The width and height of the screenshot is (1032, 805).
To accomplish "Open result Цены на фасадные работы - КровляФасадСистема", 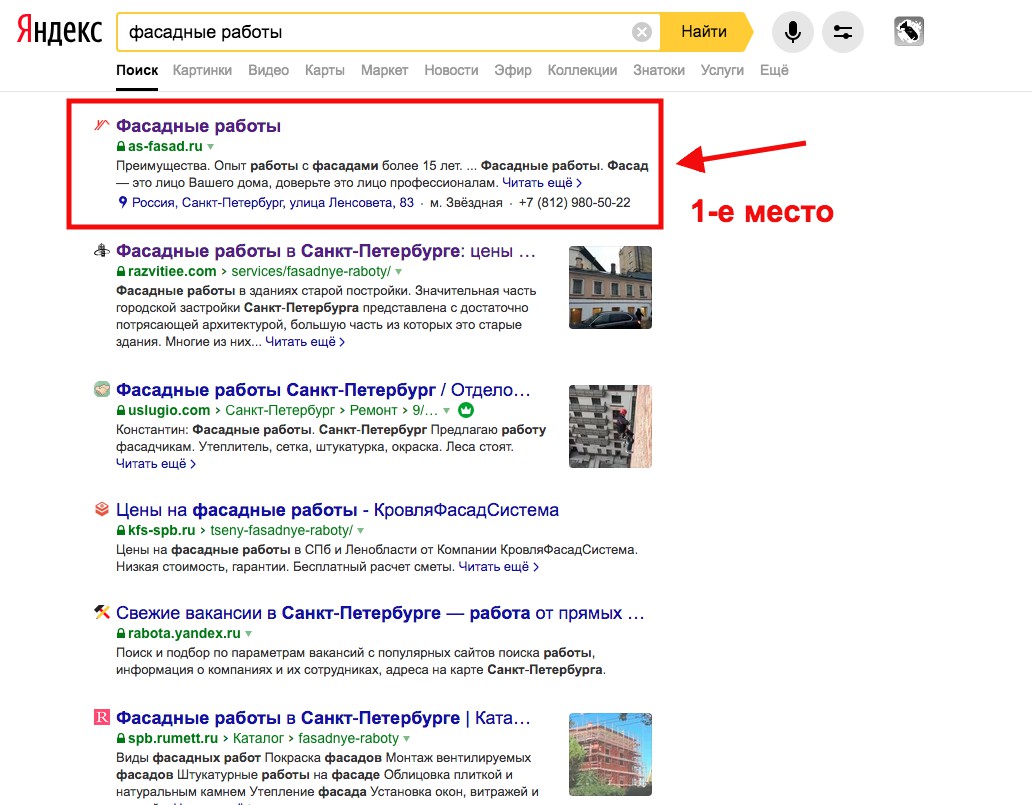I will click(337, 509).
